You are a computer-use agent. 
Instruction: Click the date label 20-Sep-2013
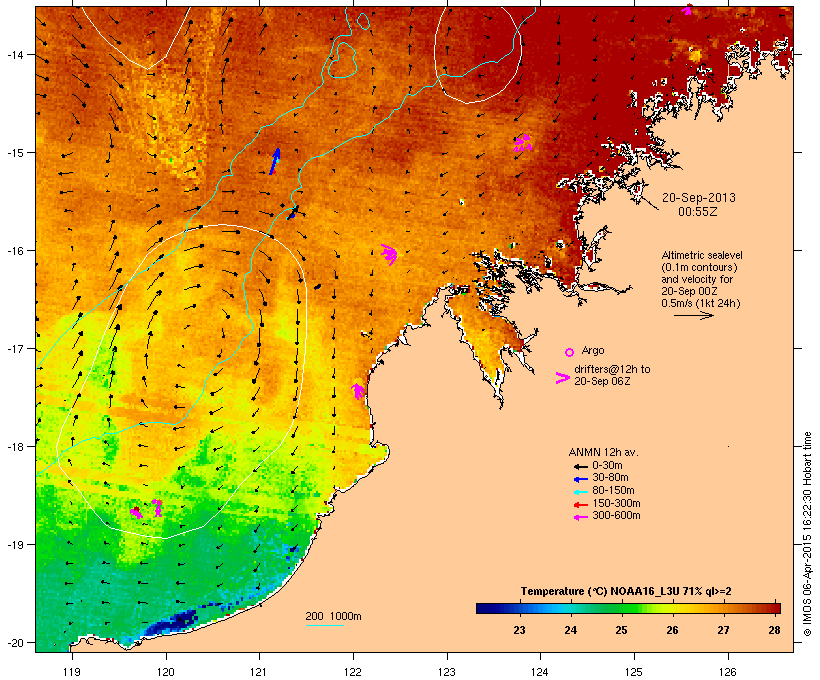point(699,198)
